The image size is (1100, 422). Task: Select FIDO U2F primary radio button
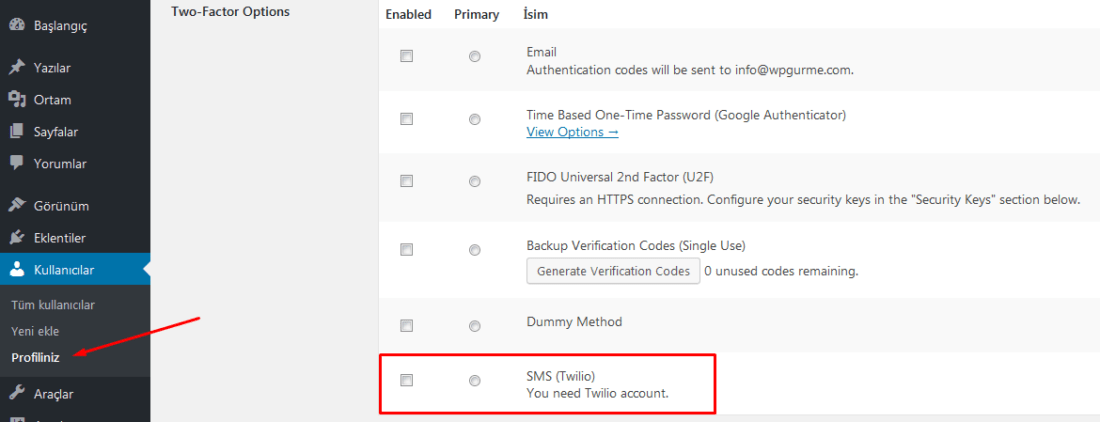point(475,182)
